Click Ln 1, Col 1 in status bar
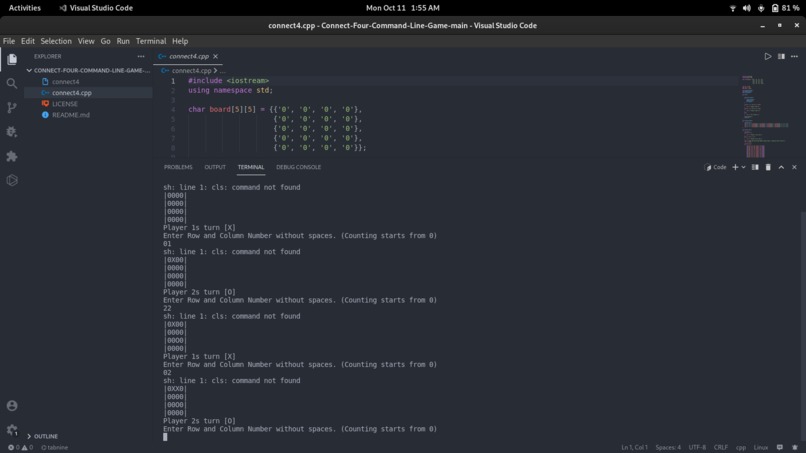806x453 pixels. point(634,447)
